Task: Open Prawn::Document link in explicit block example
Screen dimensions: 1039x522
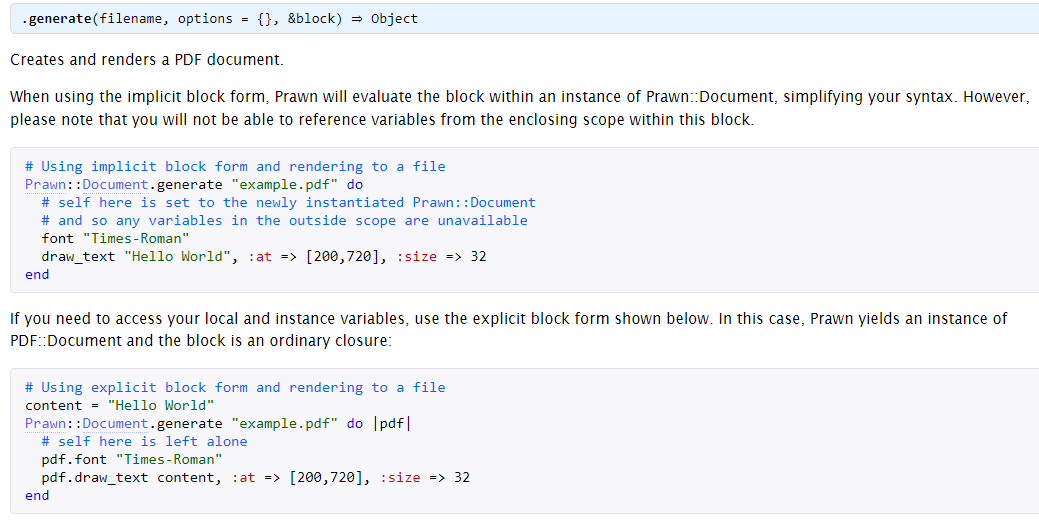Action: [87, 423]
